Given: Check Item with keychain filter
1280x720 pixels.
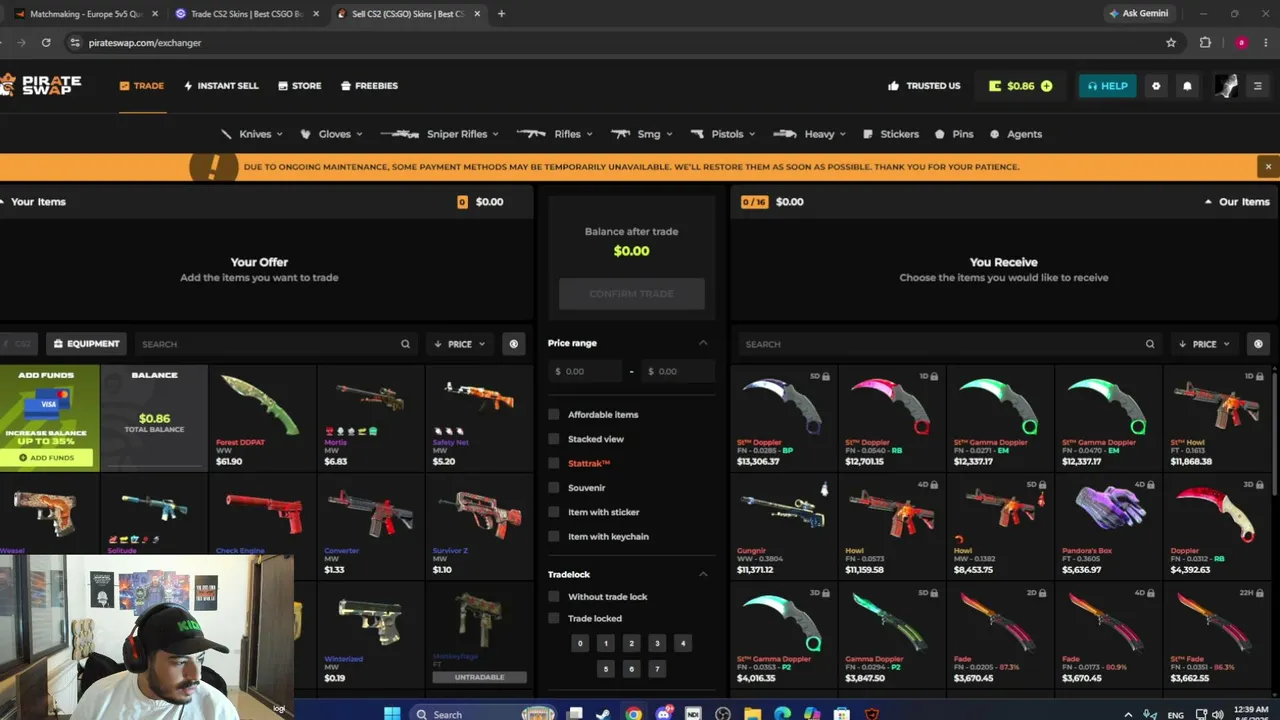Looking at the screenshot, I should pyautogui.click(x=554, y=536).
